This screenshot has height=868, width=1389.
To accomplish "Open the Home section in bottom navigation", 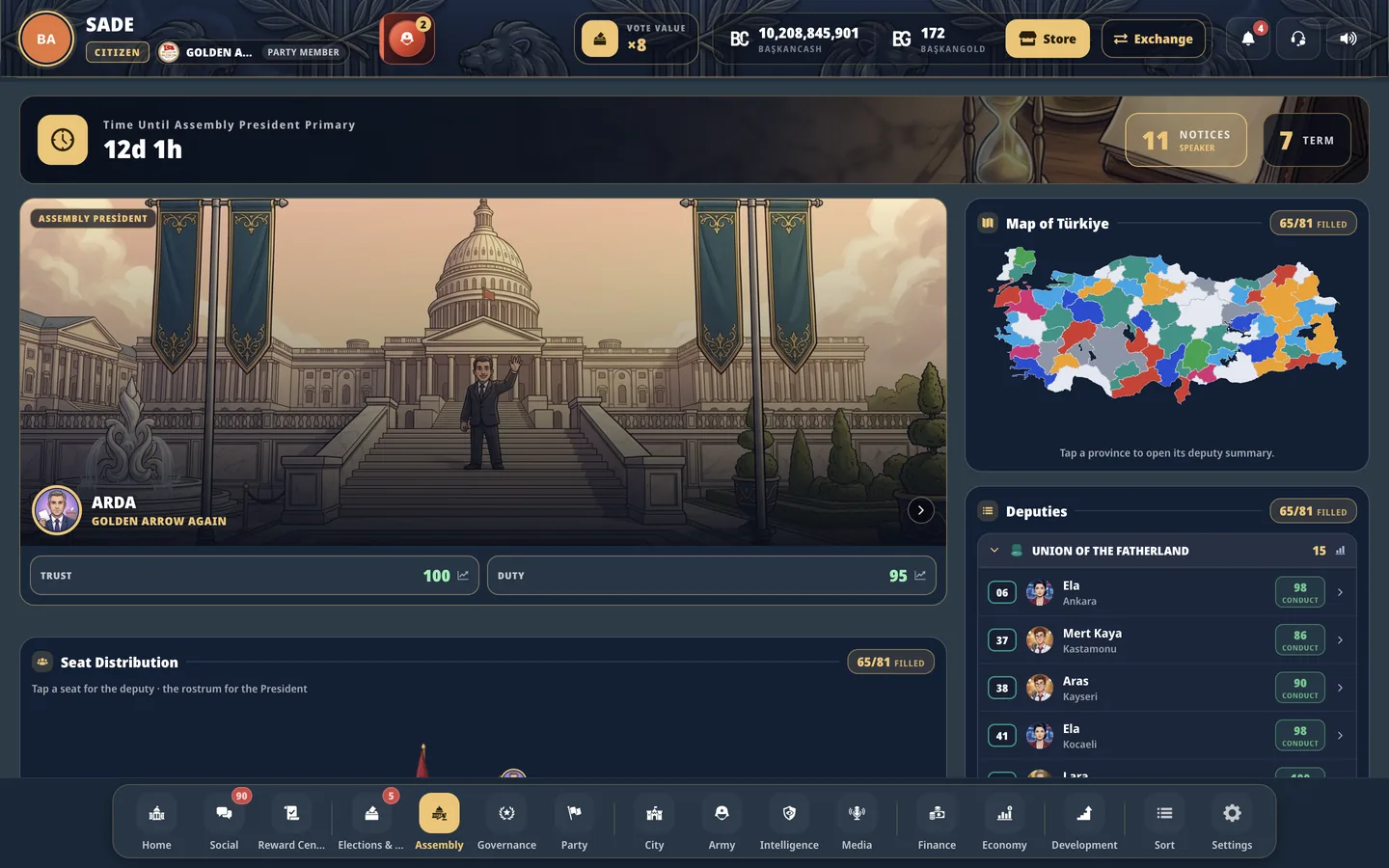I will pos(156,824).
